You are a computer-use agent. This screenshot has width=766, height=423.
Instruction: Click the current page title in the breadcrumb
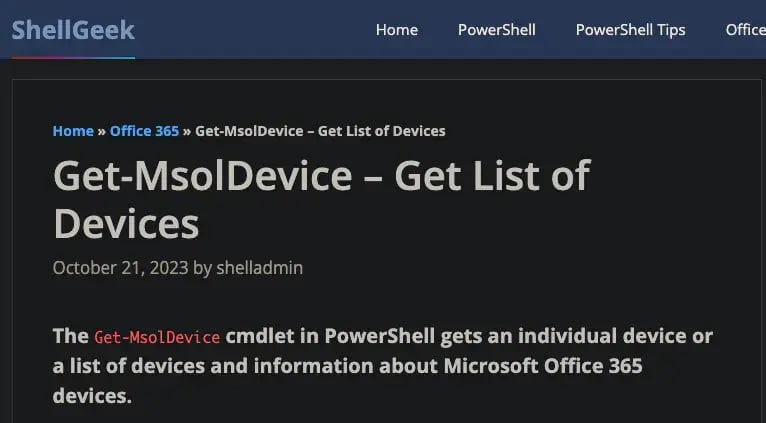click(320, 131)
